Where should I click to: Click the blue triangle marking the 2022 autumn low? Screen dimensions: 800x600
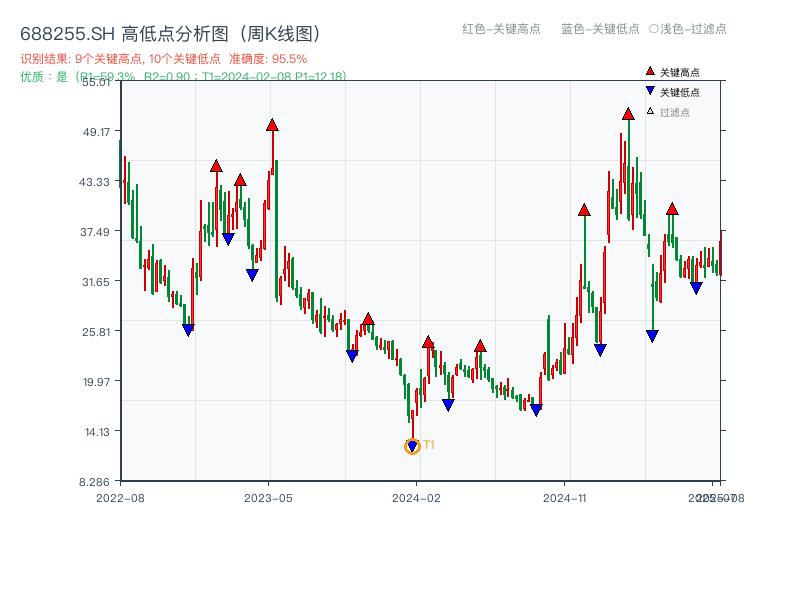point(188,328)
